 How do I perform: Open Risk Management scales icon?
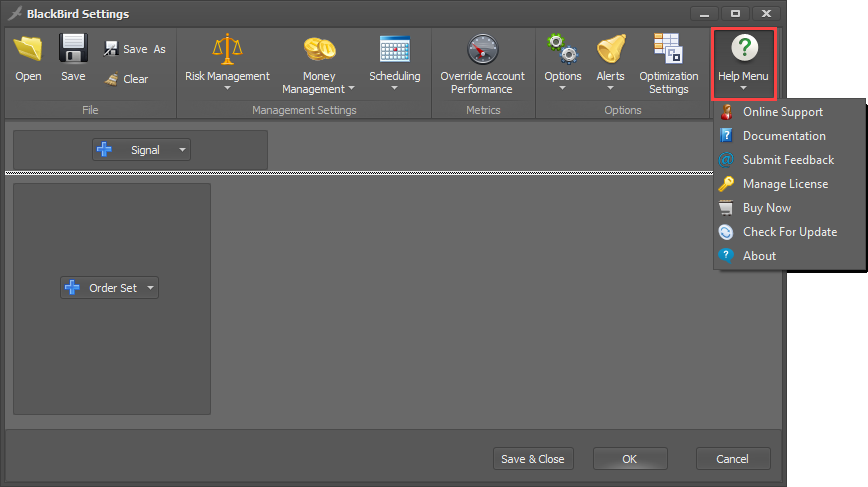click(228, 49)
